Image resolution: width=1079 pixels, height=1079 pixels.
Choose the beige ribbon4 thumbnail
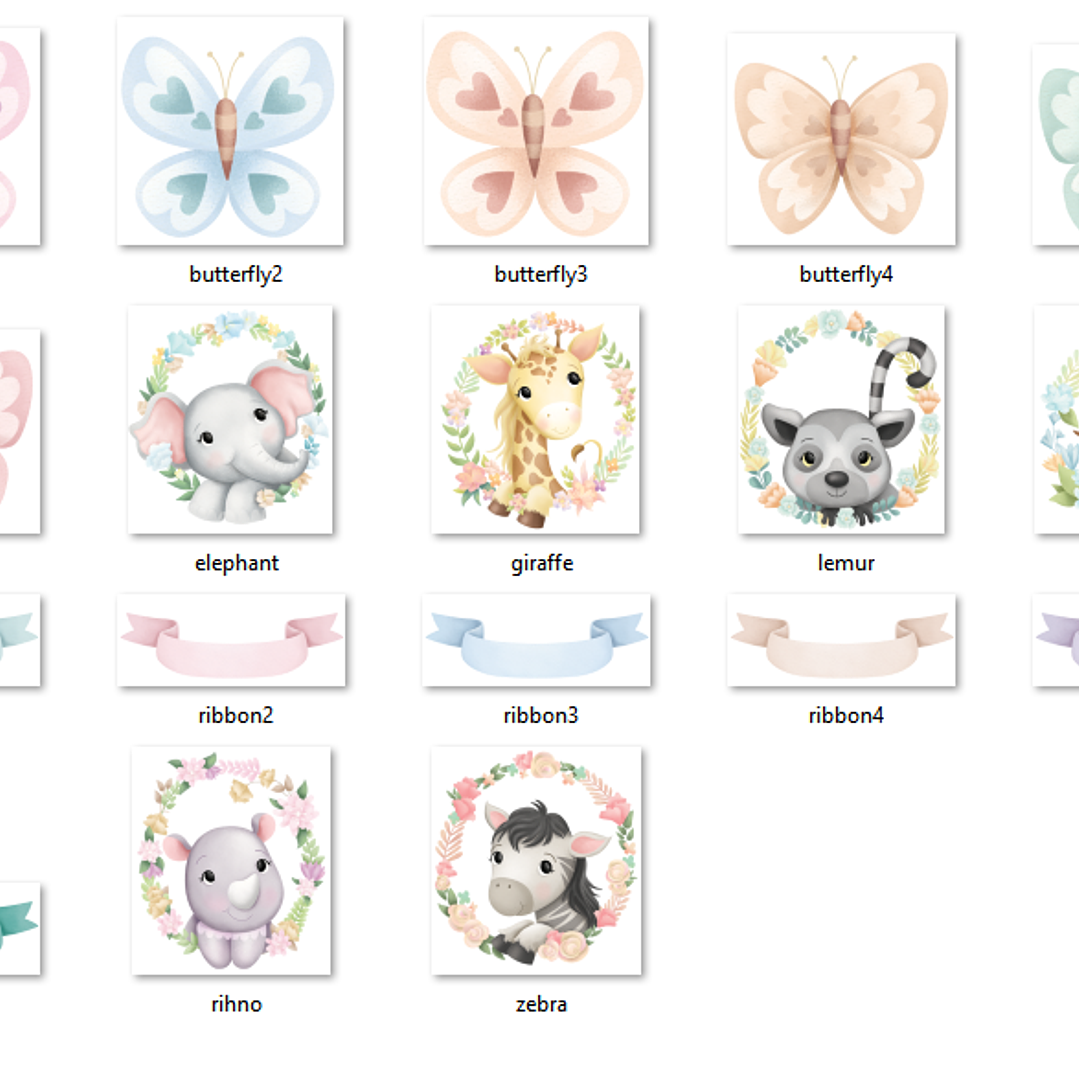click(841, 640)
